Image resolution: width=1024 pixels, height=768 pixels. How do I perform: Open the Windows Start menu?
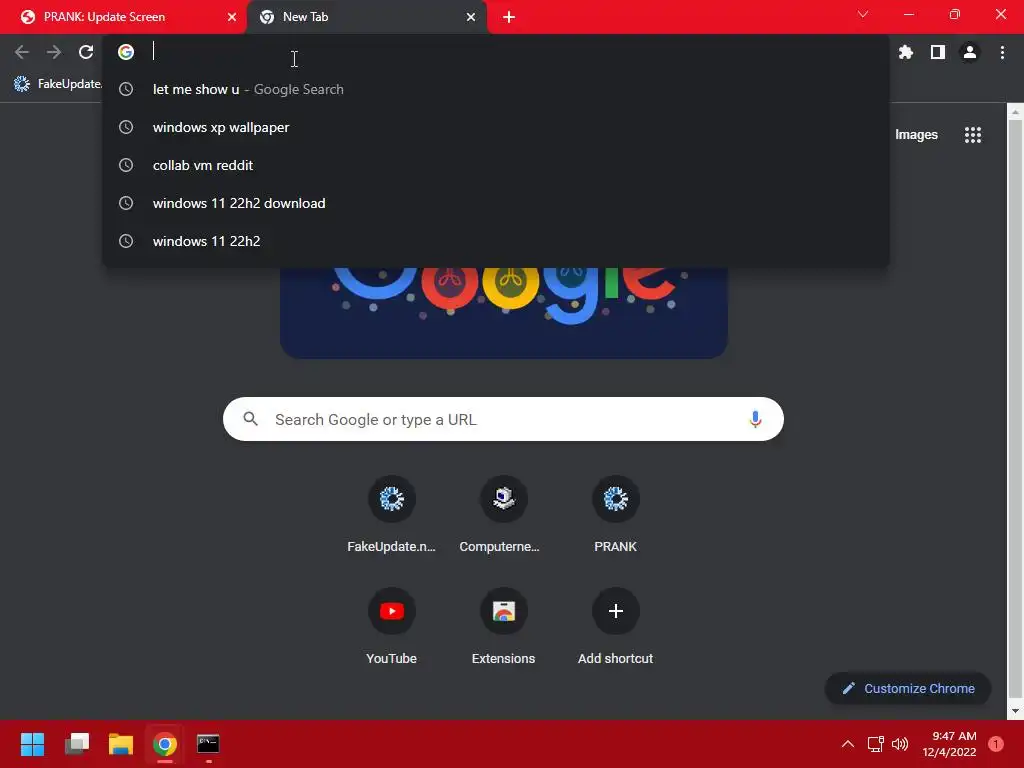33,744
